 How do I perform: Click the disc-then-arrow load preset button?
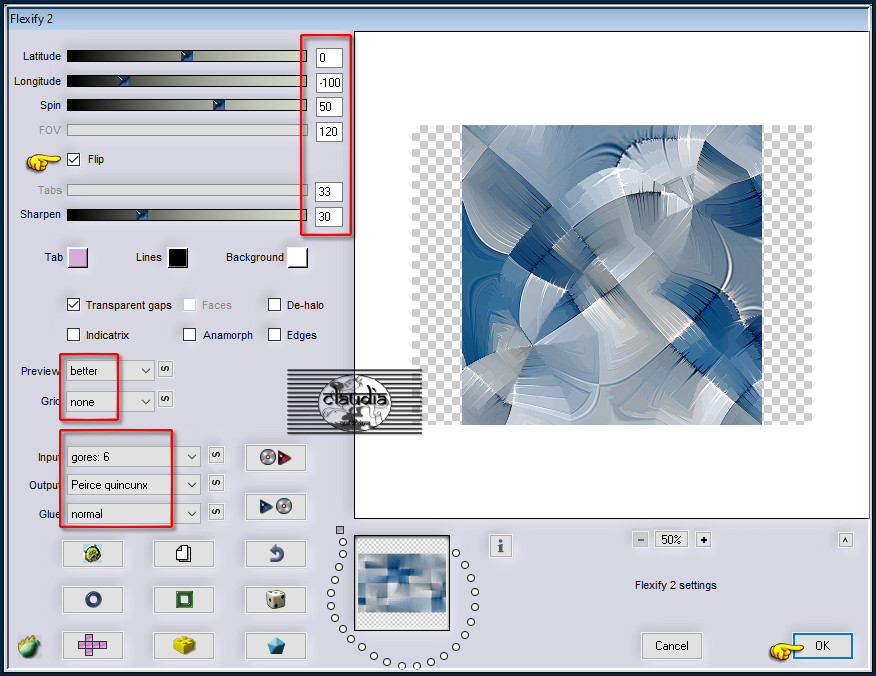(275, 458)
